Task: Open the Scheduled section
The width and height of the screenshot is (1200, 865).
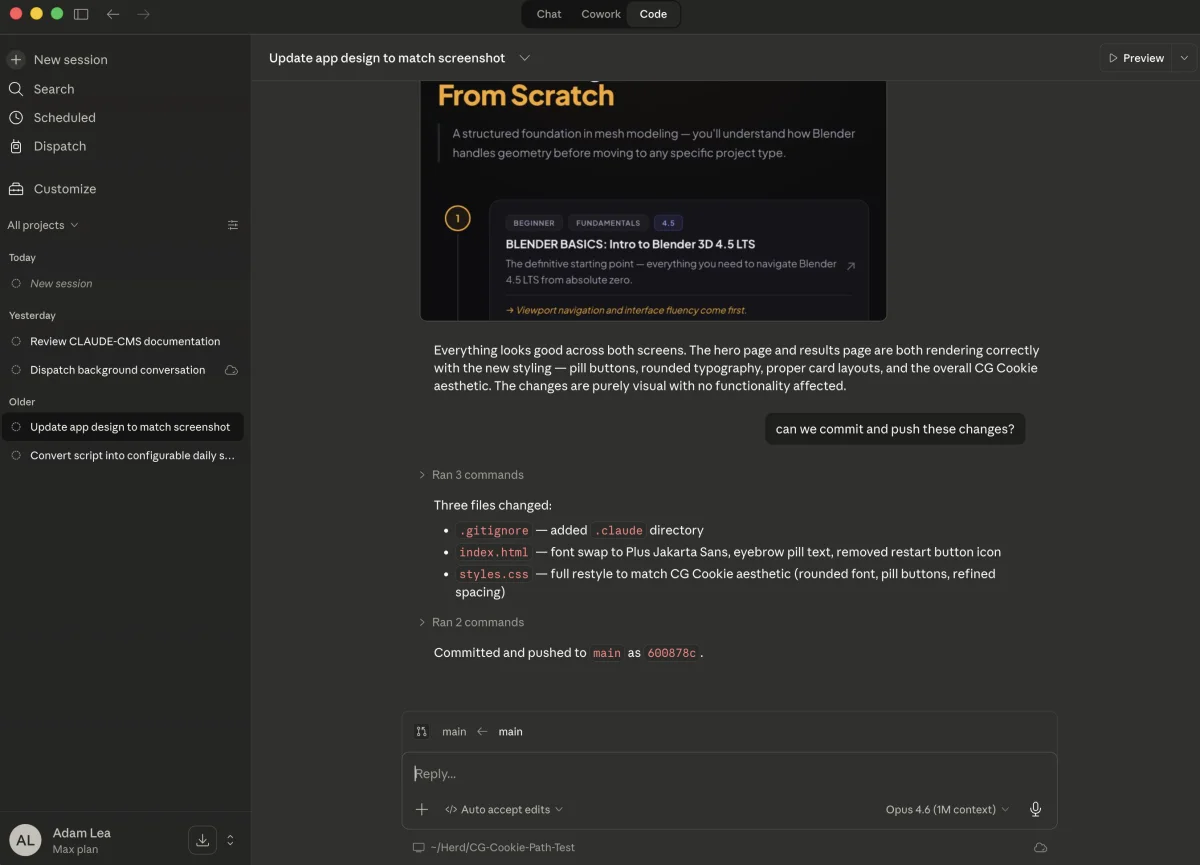Action: [64, 117]
